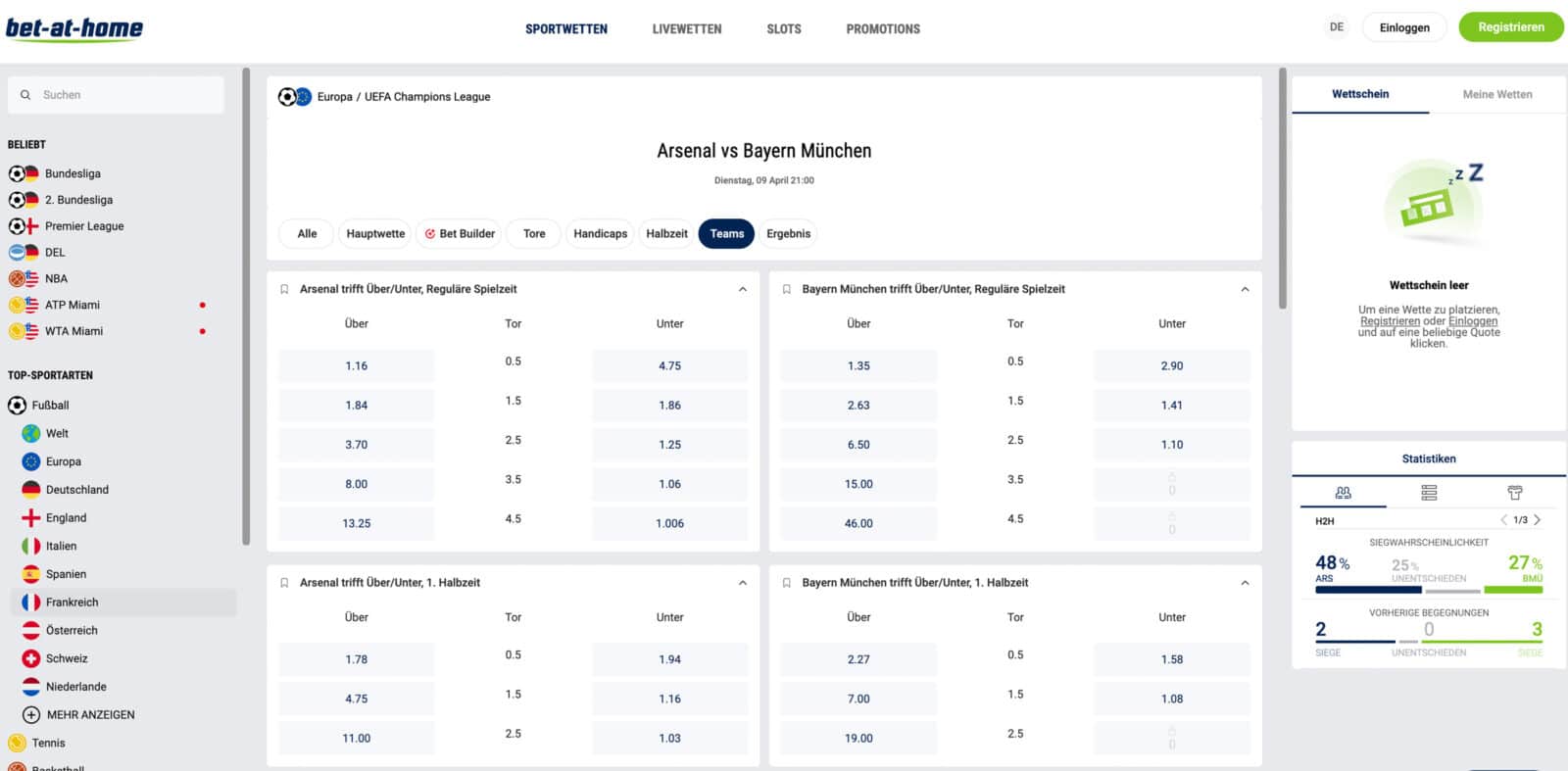Image resolution: width=1568 pixels, height=771 pixels.
Task: Click the main content scrollbar
Action: (x=1282, y=188)
